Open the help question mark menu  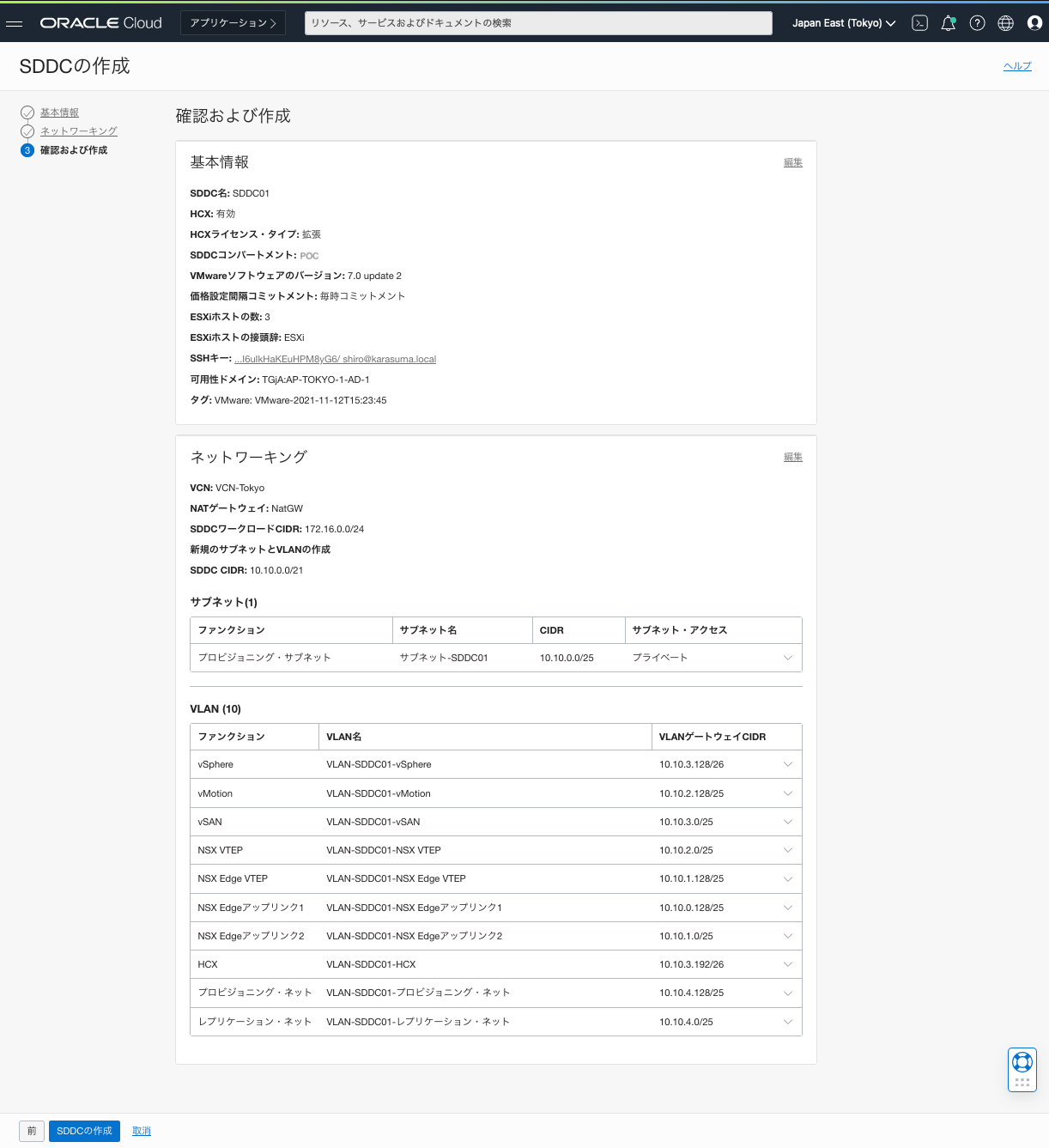tap(977, 23)
